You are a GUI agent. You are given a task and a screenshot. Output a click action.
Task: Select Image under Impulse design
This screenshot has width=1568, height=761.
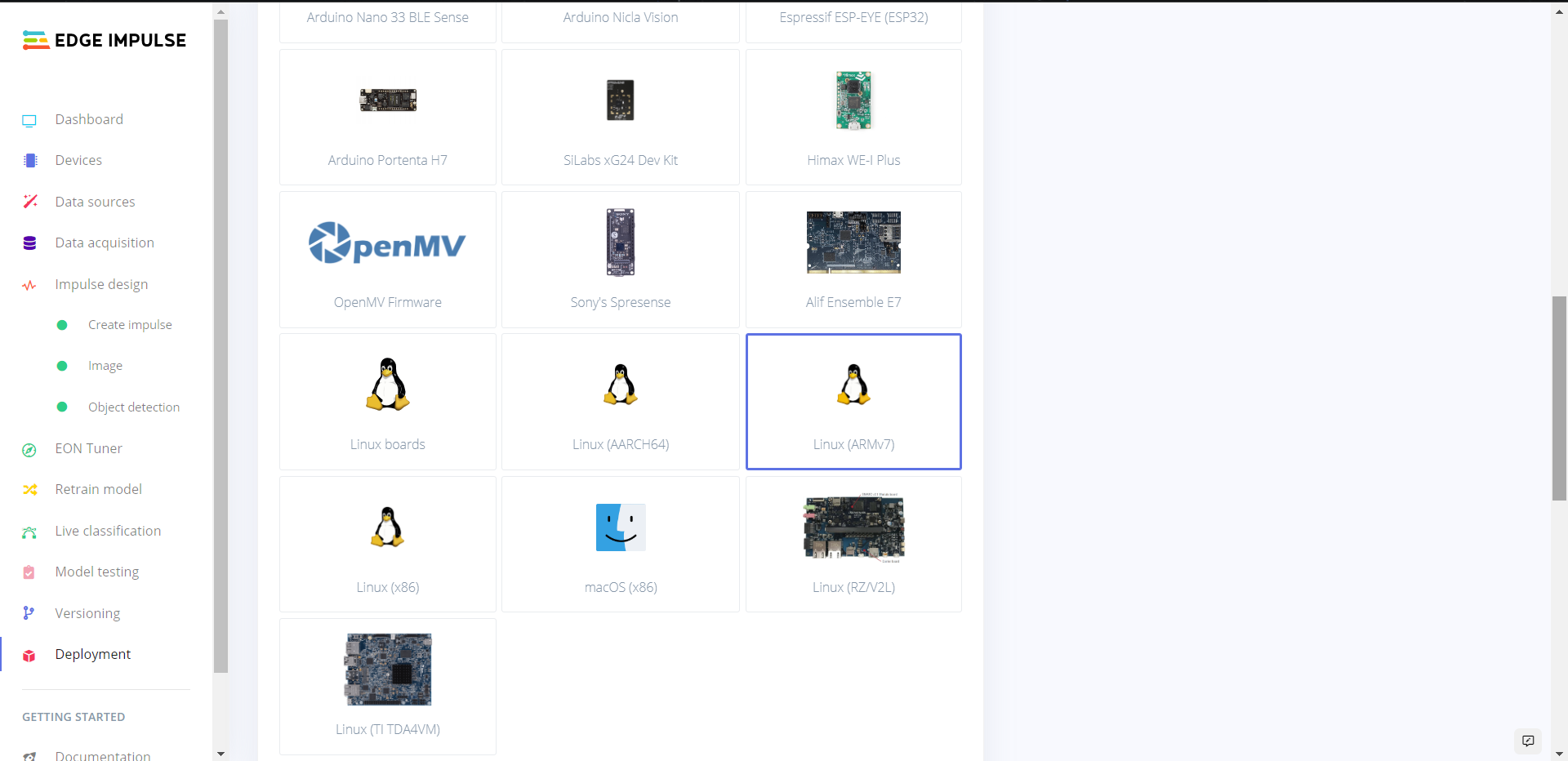coord(105,365)
